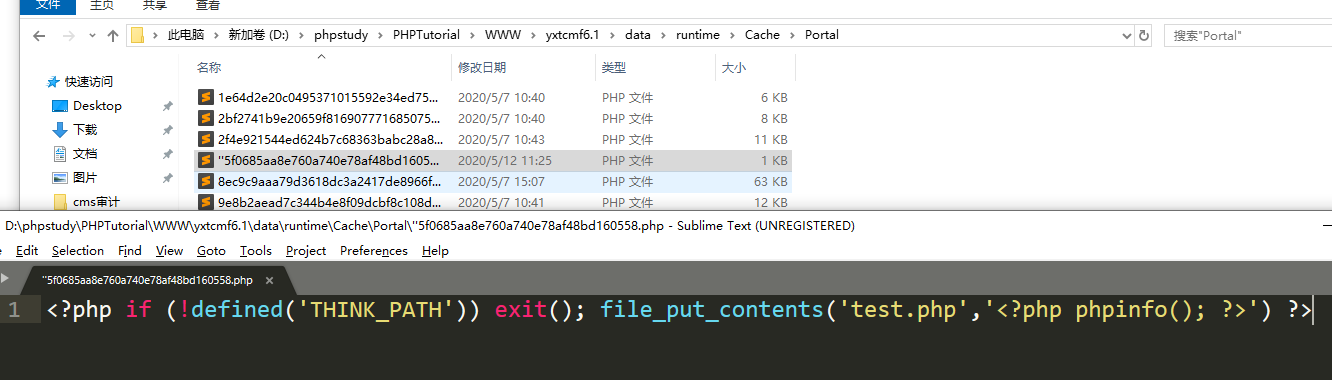The height and width of the screenshot is (380, 1332).
Task: Open Sublime Text Selection menu
Action: [x=78, y=251]
